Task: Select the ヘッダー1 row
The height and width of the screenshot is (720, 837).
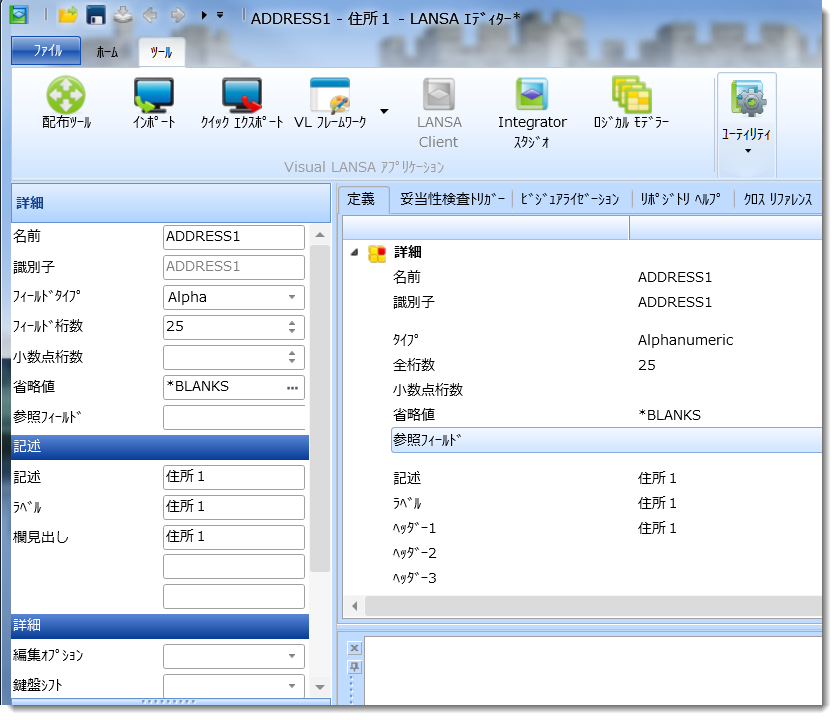Action: tap(607, 528)
